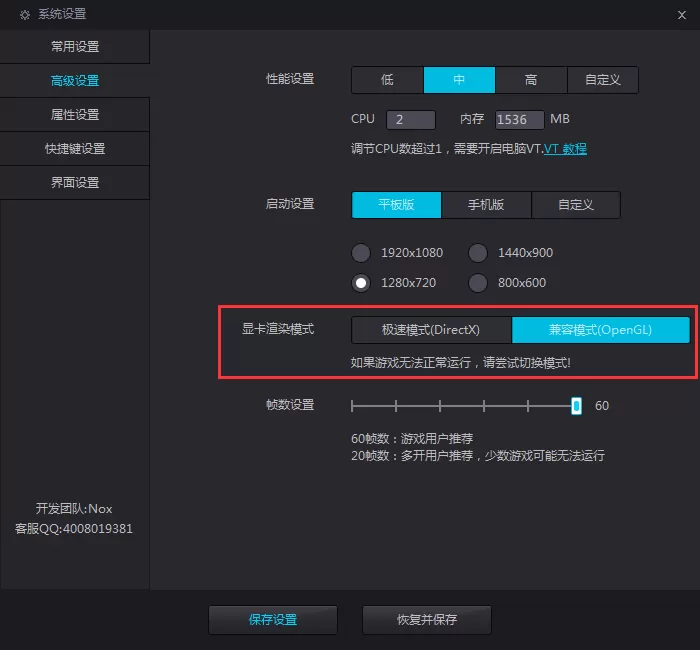Click the 如果游戏无法正常运行 hint text
700x650 pixels.
click(460, 362)
